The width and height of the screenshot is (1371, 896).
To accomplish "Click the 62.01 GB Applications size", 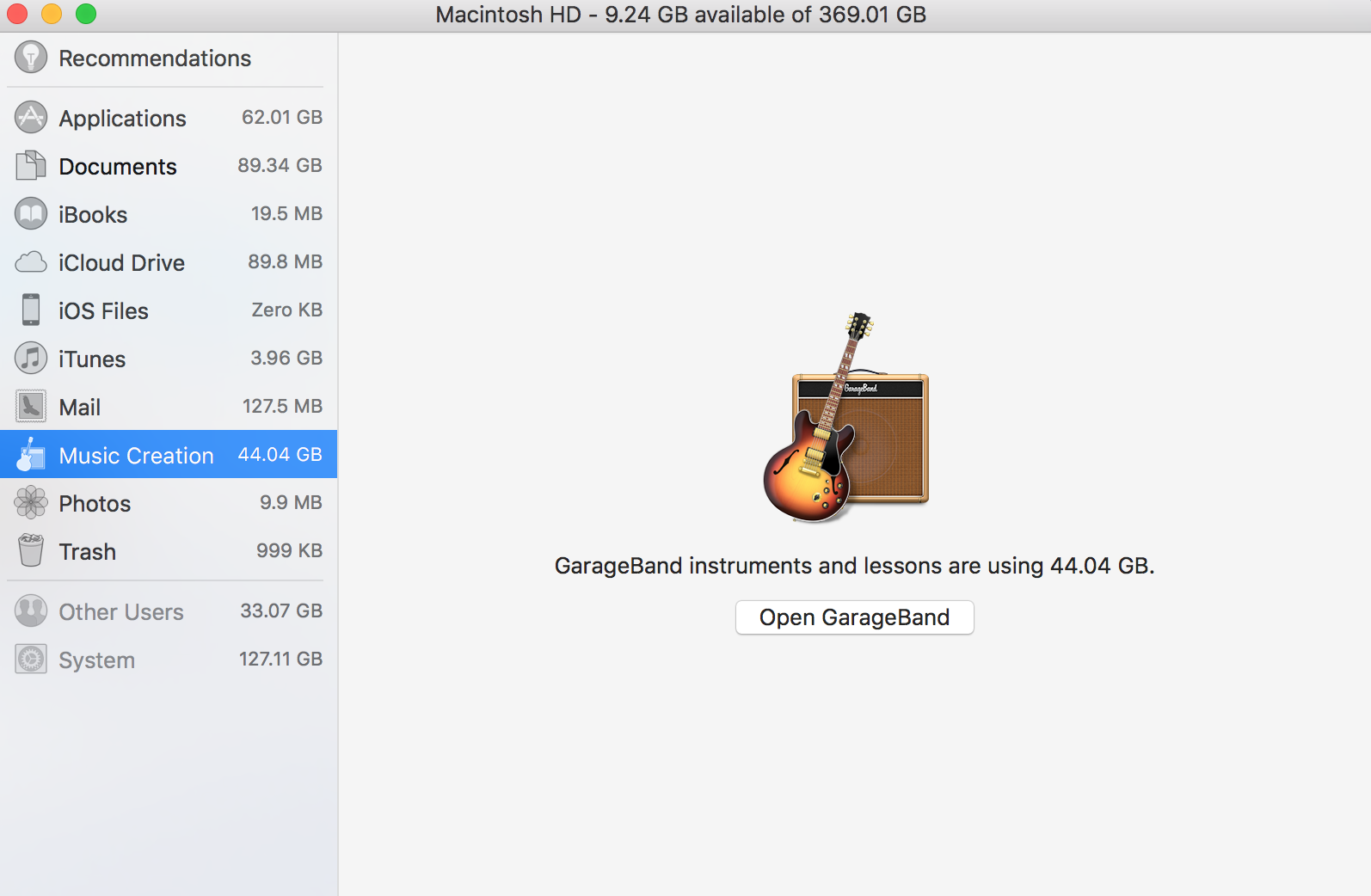I will tap(282, 117).
